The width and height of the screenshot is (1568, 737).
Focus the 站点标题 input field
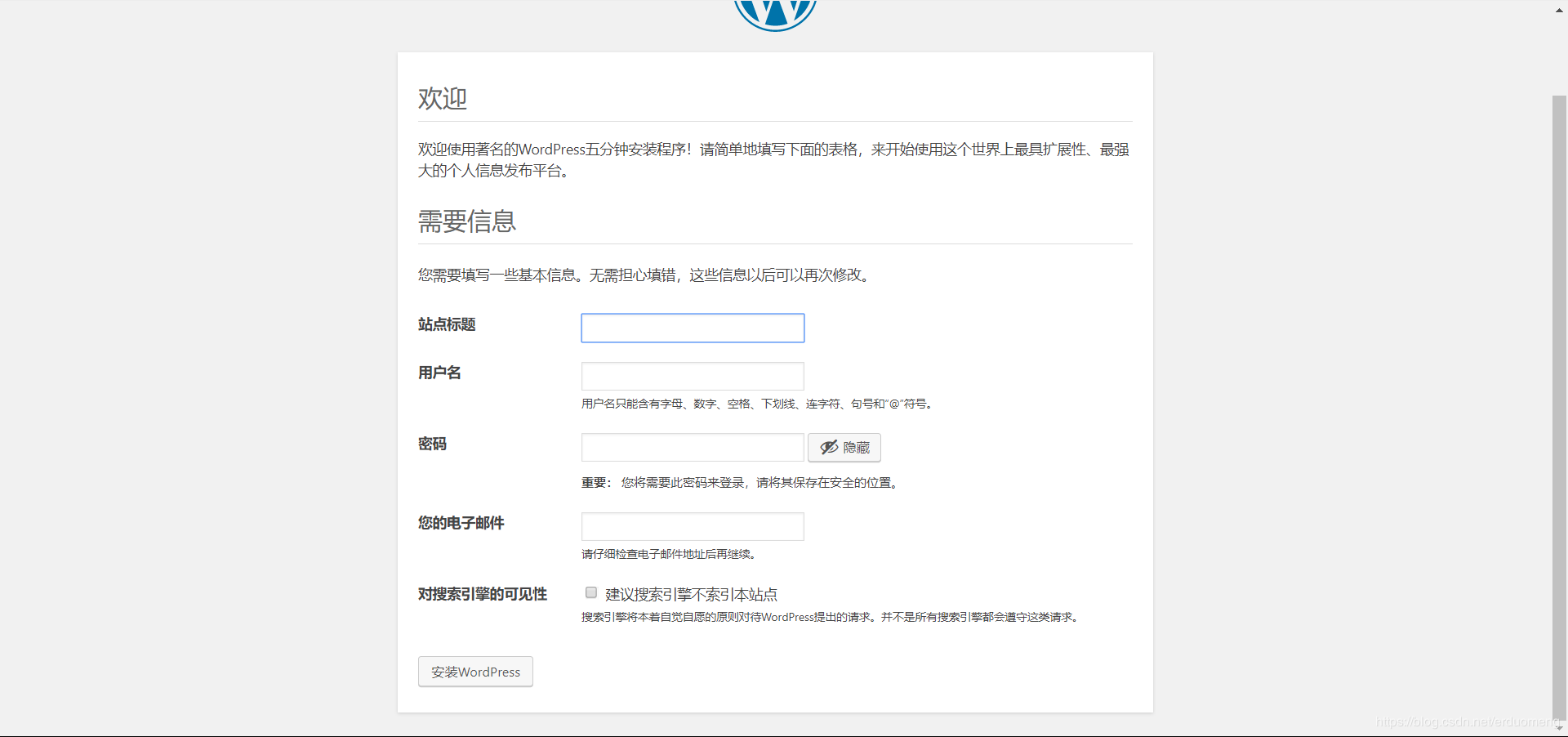coord(693,328)
